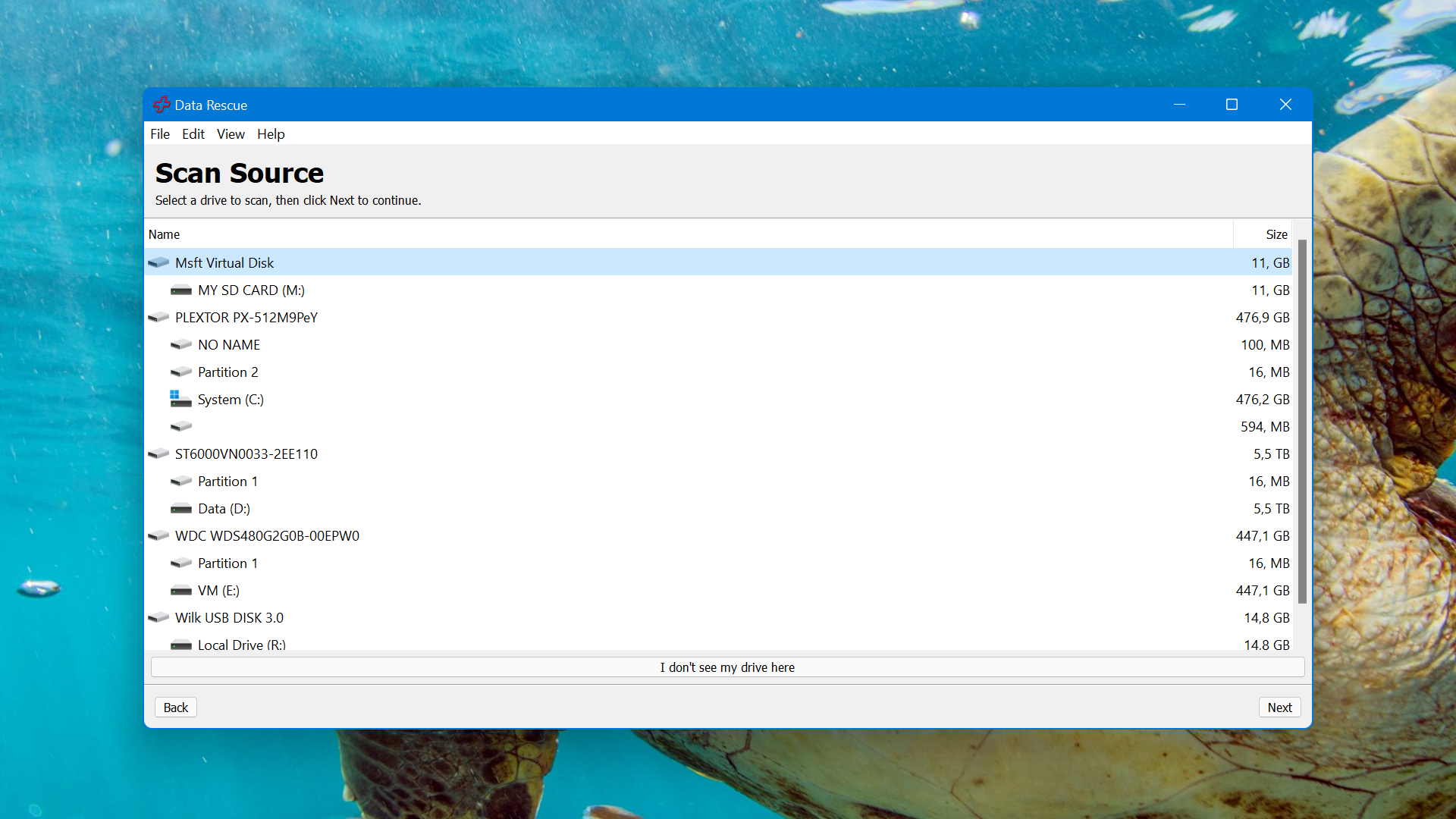Click the 100, MB size value

[1265, 344]
